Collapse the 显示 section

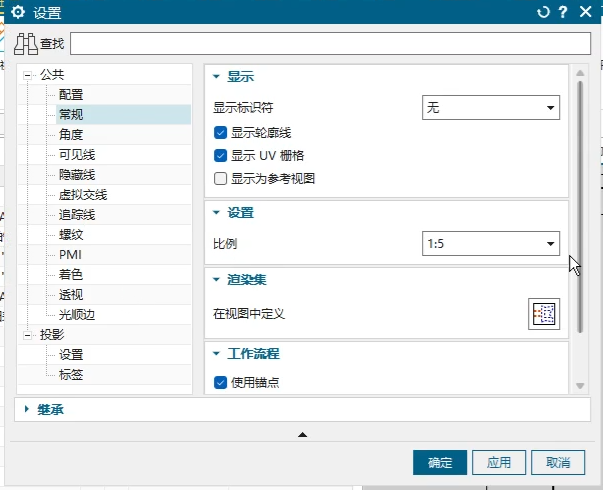point(216,77)
